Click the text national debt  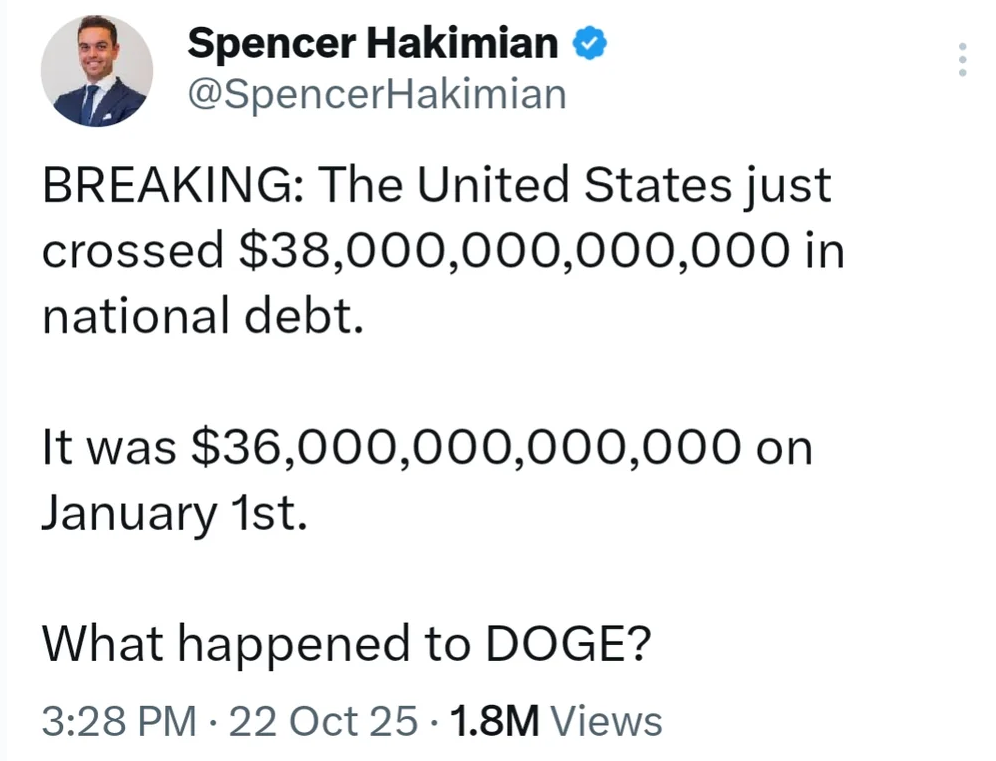(x=201, y=316)
